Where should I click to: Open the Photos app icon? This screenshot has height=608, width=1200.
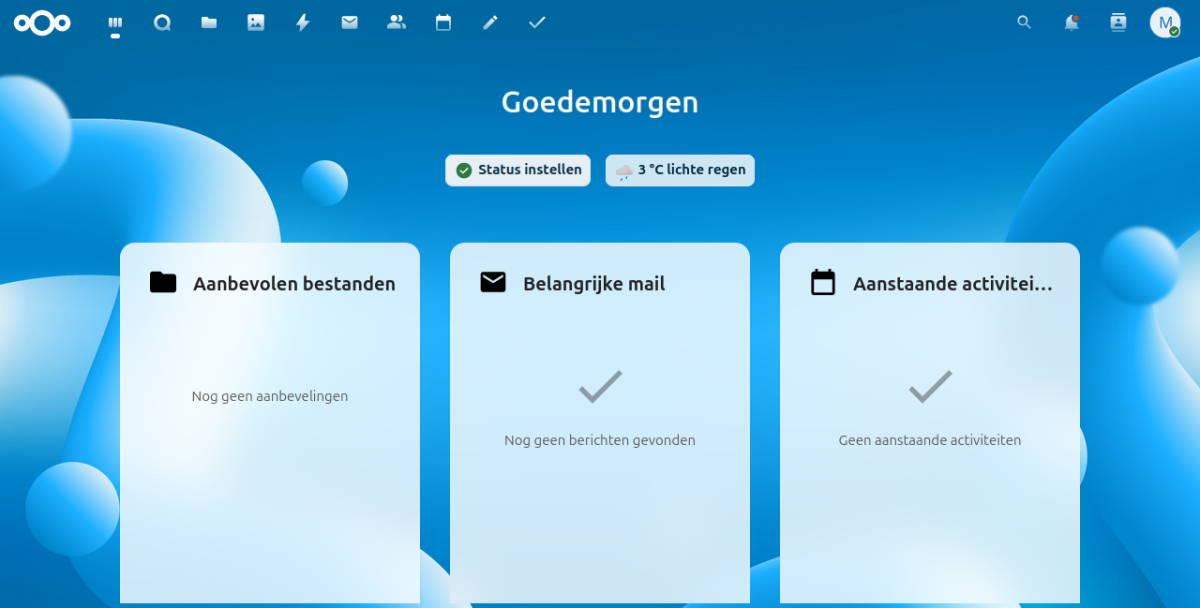(256, 23)
